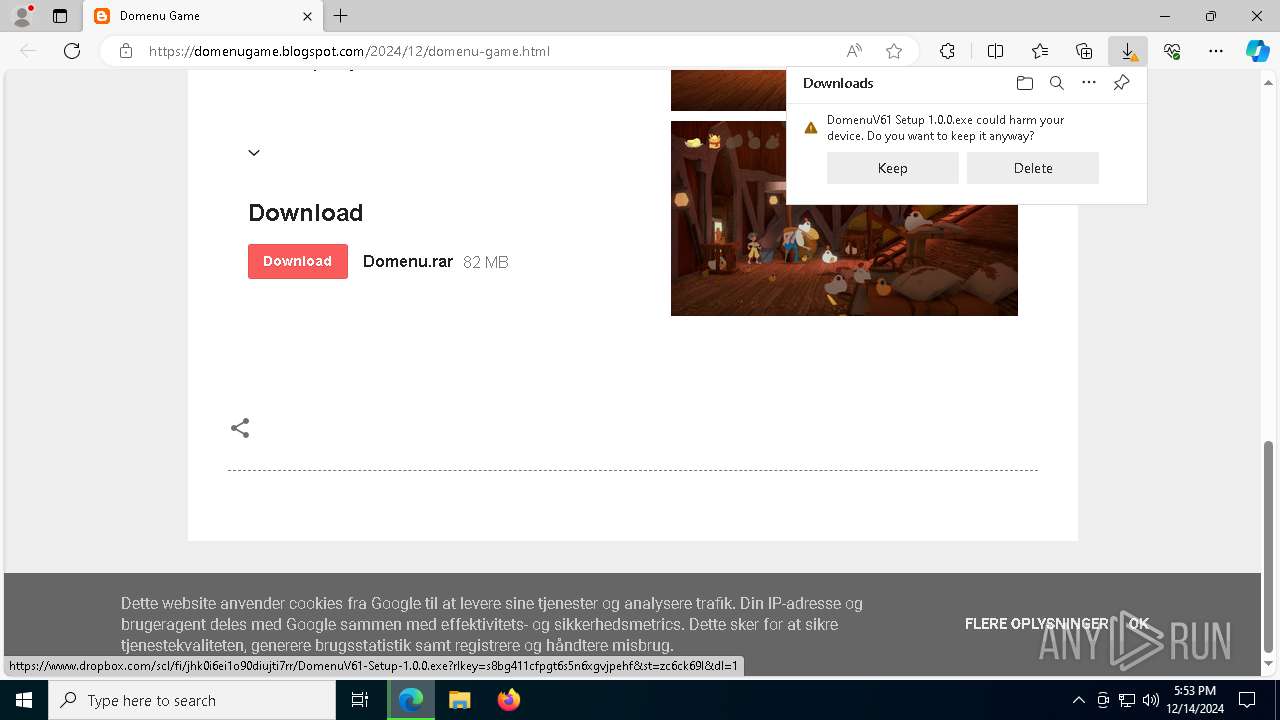The width and height of the screenshot is (1280, 720).
Task: Open more options in Downloads panel
Action: pos(1089,83)
